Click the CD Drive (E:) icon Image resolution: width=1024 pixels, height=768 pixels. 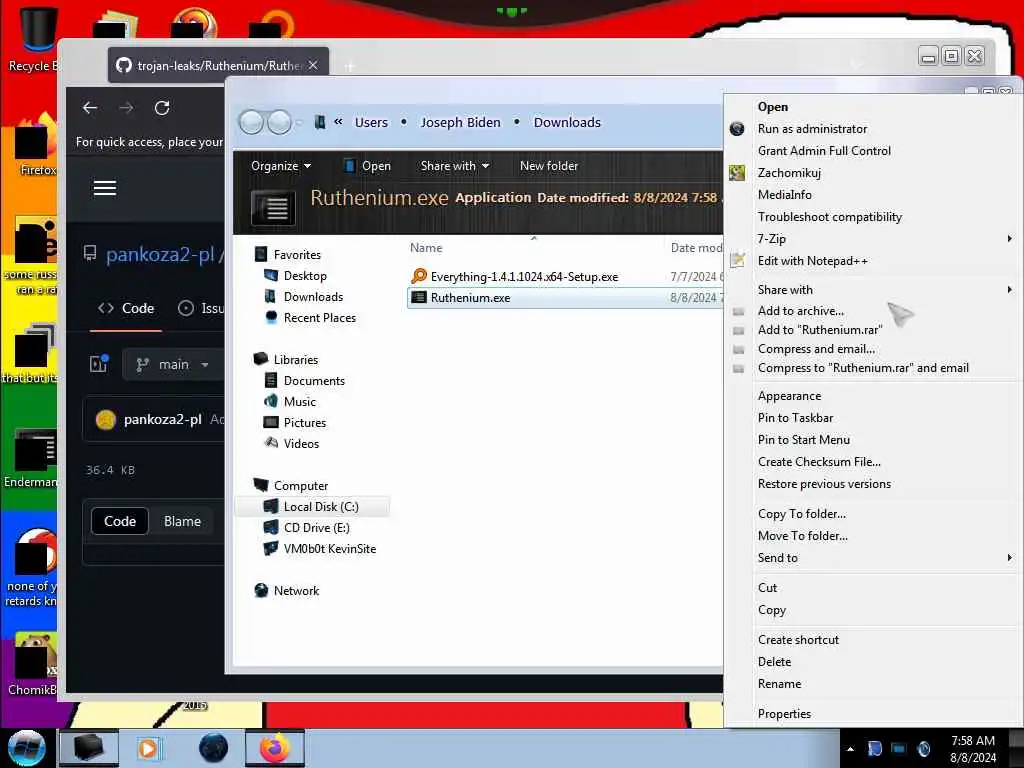270,527
